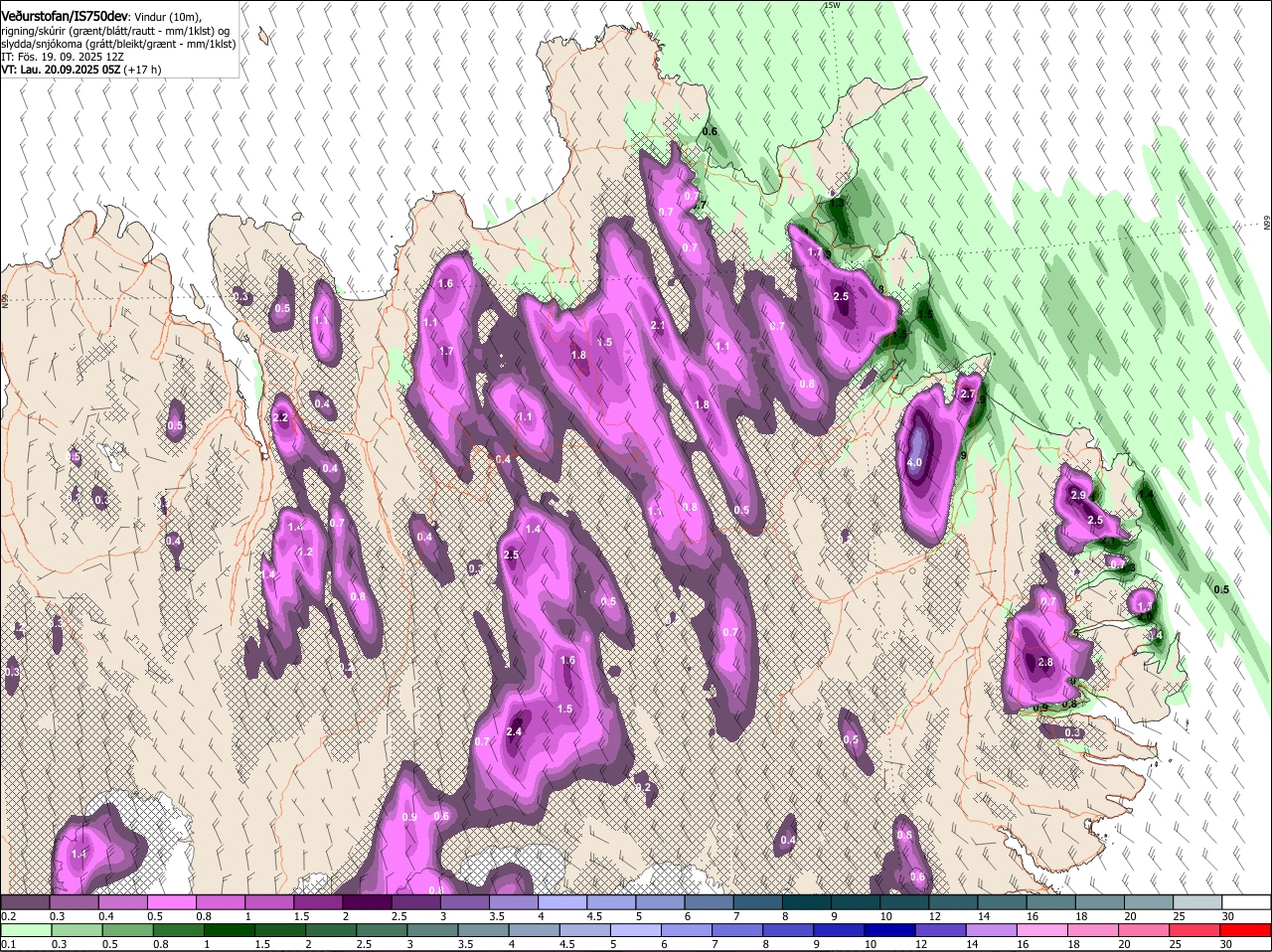Screen dimensions: 1272x952
Task: Pick the green 0.8 swatch in rain scale
Action: click(x=178, y=930)
